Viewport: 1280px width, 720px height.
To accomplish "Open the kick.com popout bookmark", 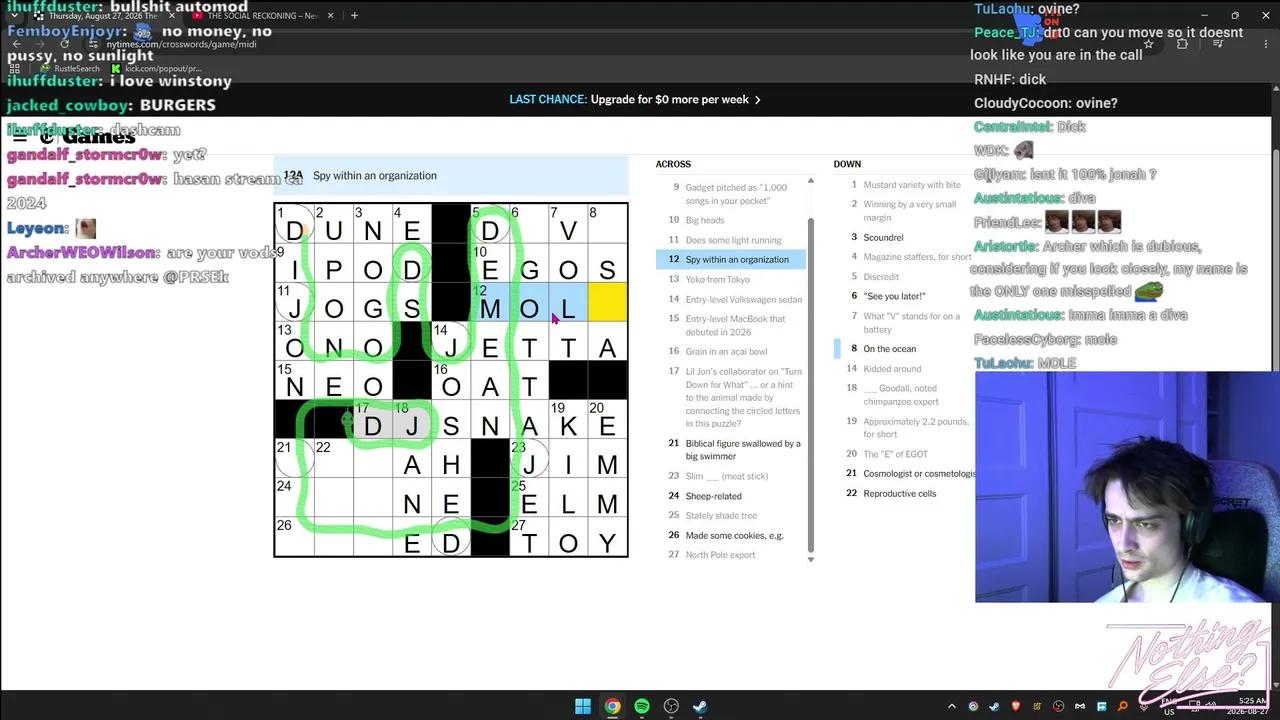I will [157, 69].
